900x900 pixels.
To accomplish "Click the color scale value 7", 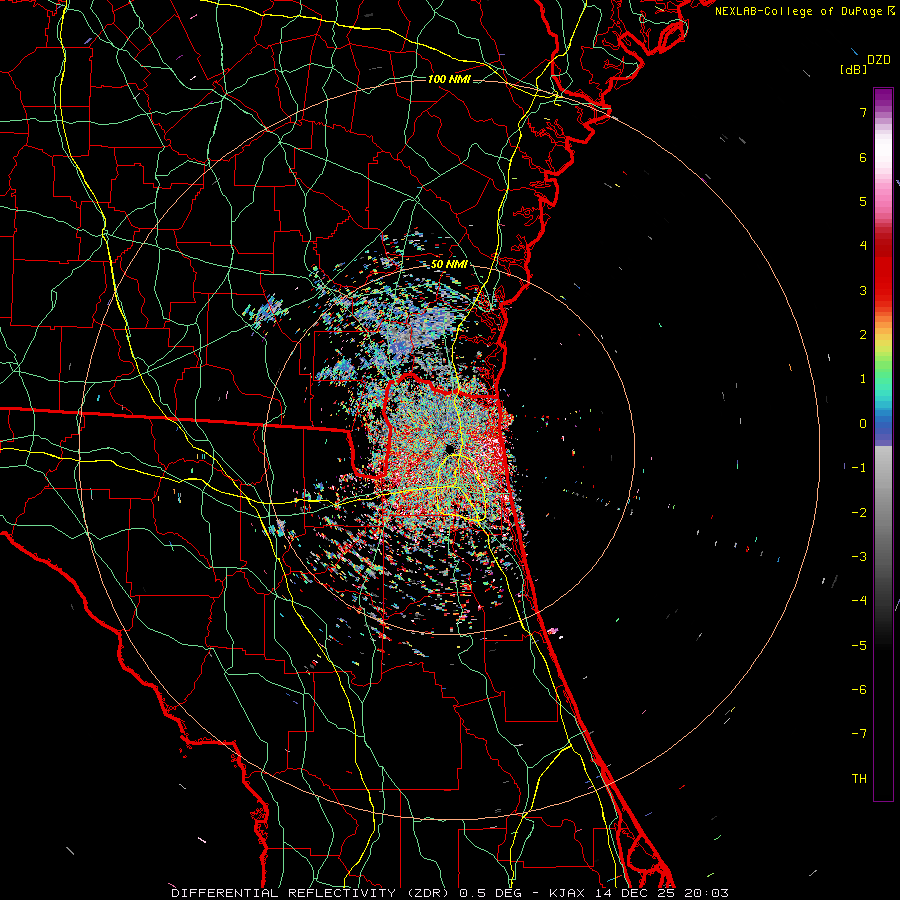I will (863, 112).
